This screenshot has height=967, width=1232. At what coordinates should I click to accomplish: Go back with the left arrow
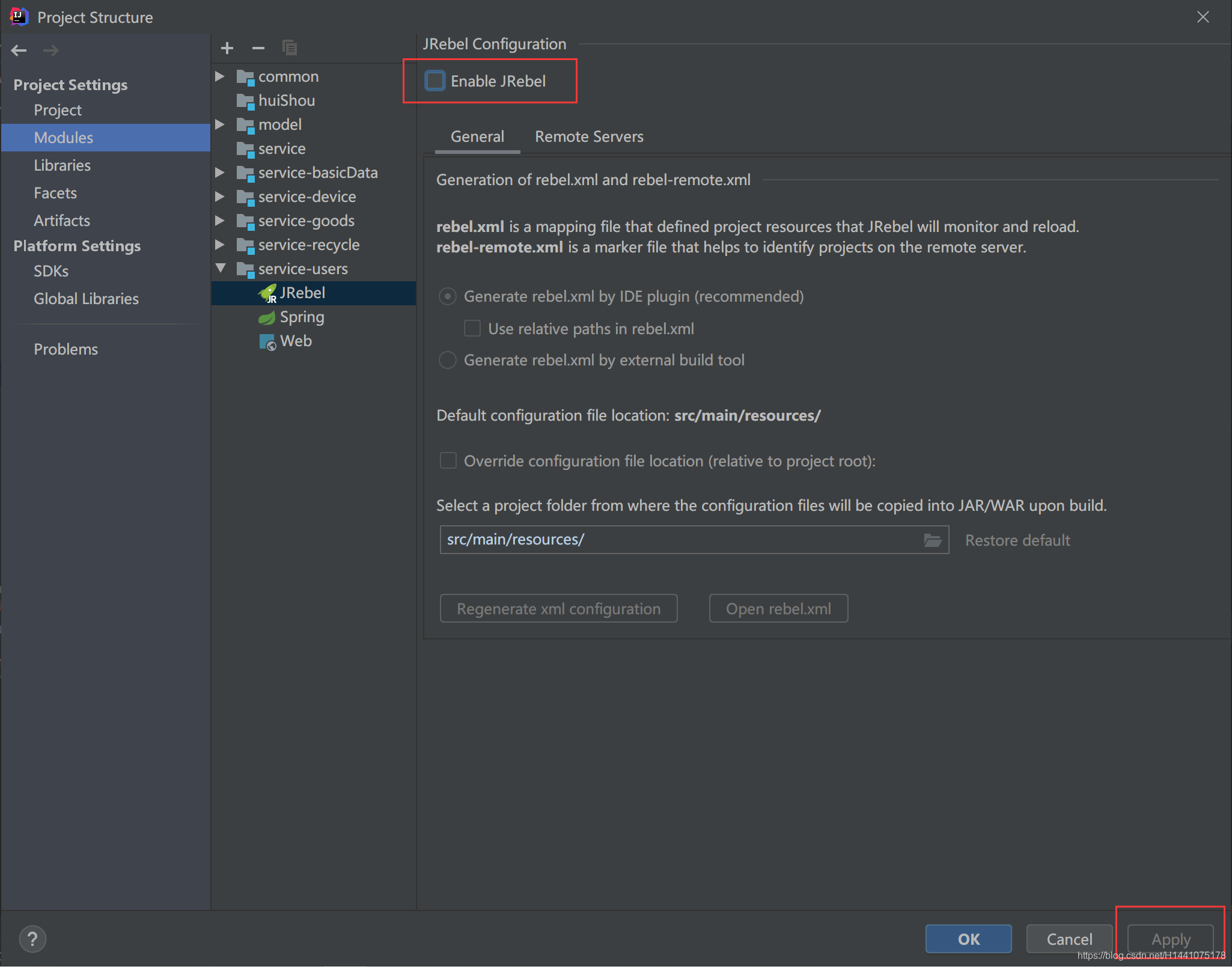click(x=19, y=50)
